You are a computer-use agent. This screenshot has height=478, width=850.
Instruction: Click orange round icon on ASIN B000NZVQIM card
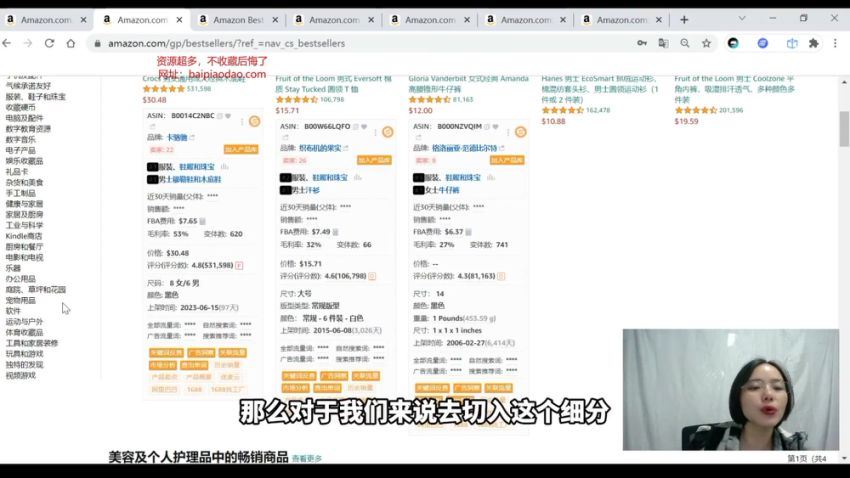click(x=520, y=132)
